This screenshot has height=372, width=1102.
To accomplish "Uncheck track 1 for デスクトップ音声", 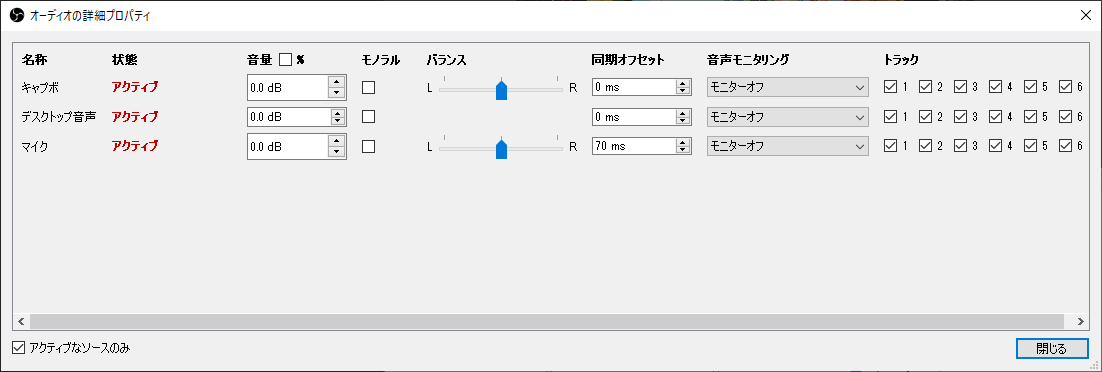I will [890, 117].
